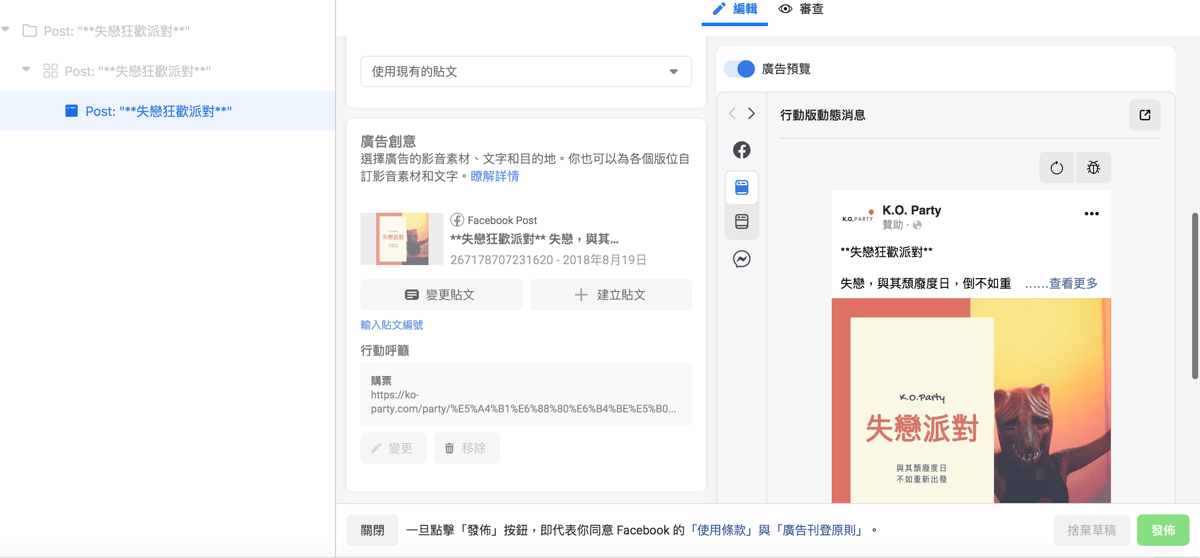
Task: Open ad preview in new window
Action: 1145,115
